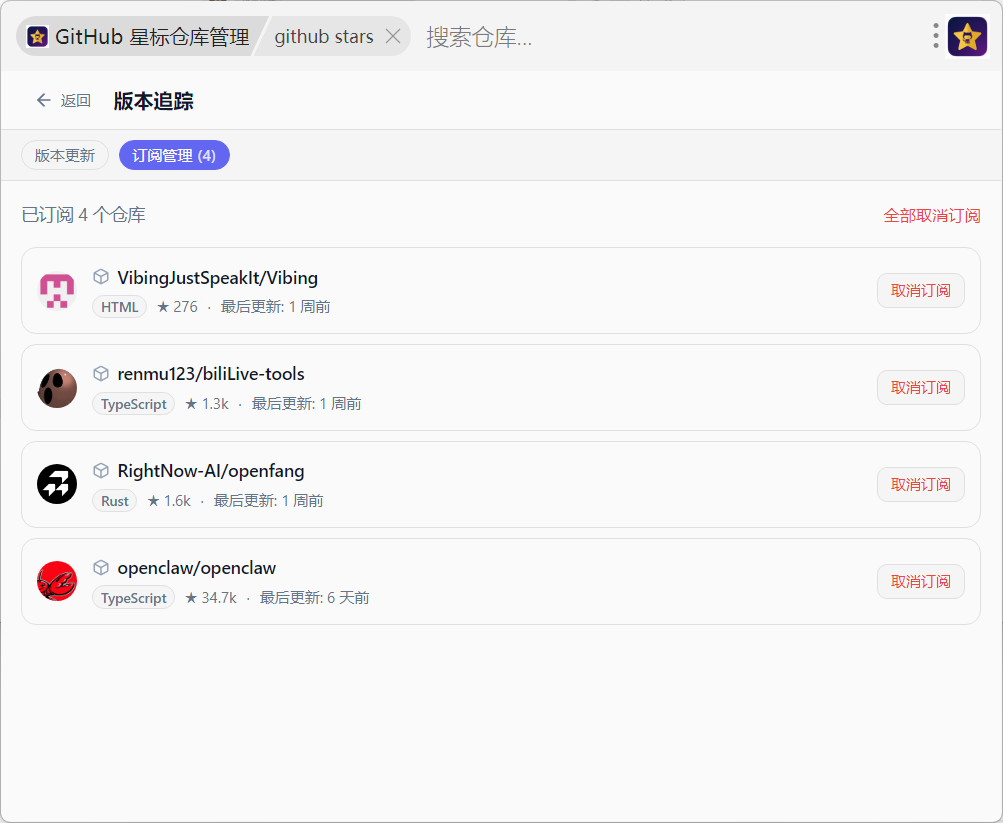
Task: Click the 版本追踪 page title
Action: [154, 101]
